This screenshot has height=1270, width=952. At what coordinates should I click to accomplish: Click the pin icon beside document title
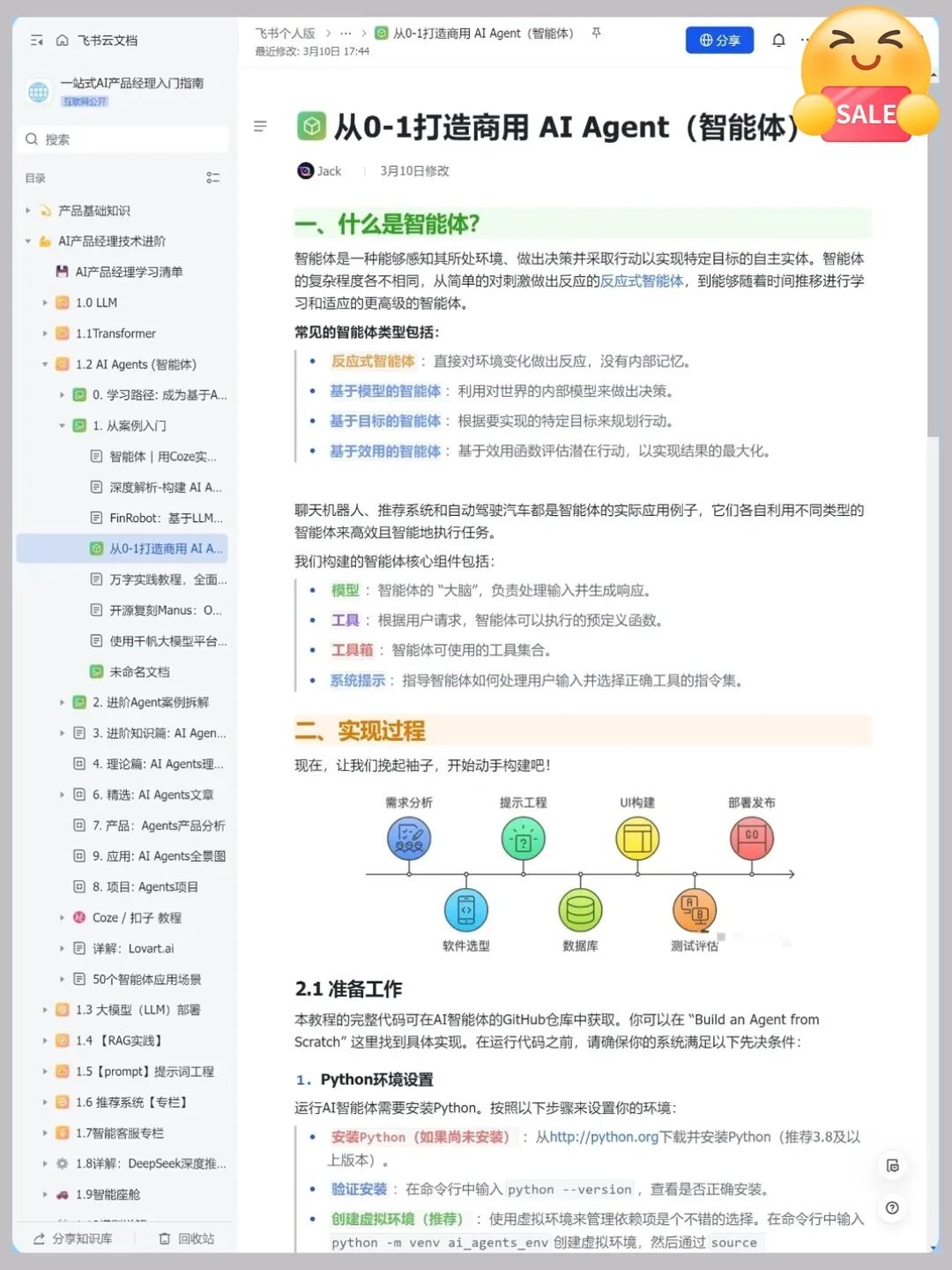(x=596, y=33)
